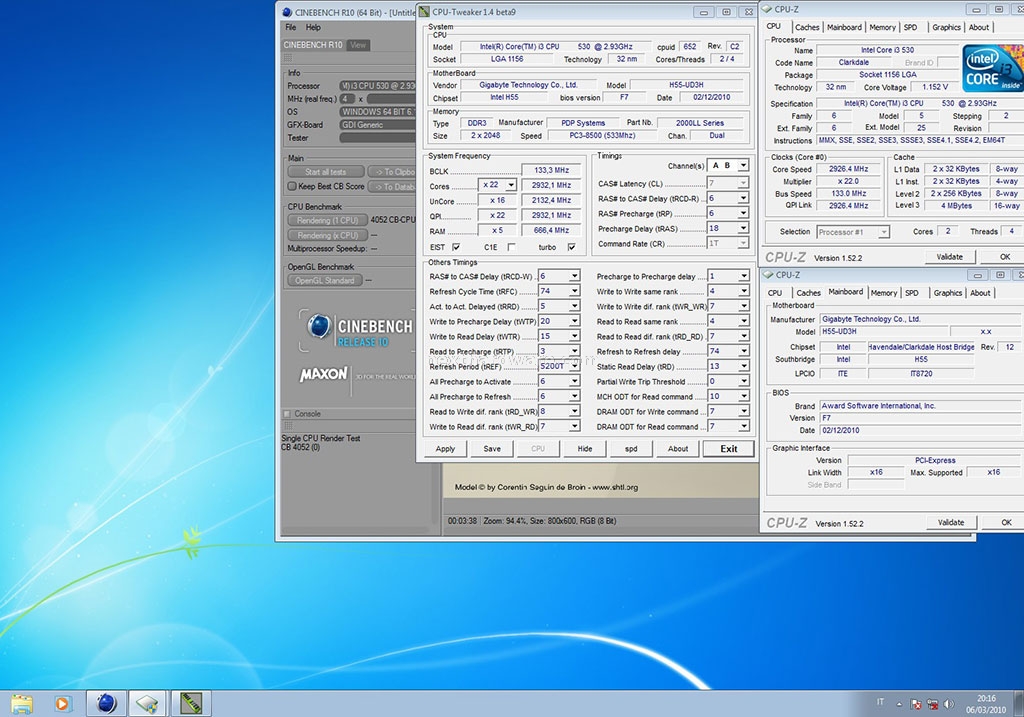Click the BCLK 133,3 MHz field
The height and width of the screenshot is (717, 1024).
[551, 170]
